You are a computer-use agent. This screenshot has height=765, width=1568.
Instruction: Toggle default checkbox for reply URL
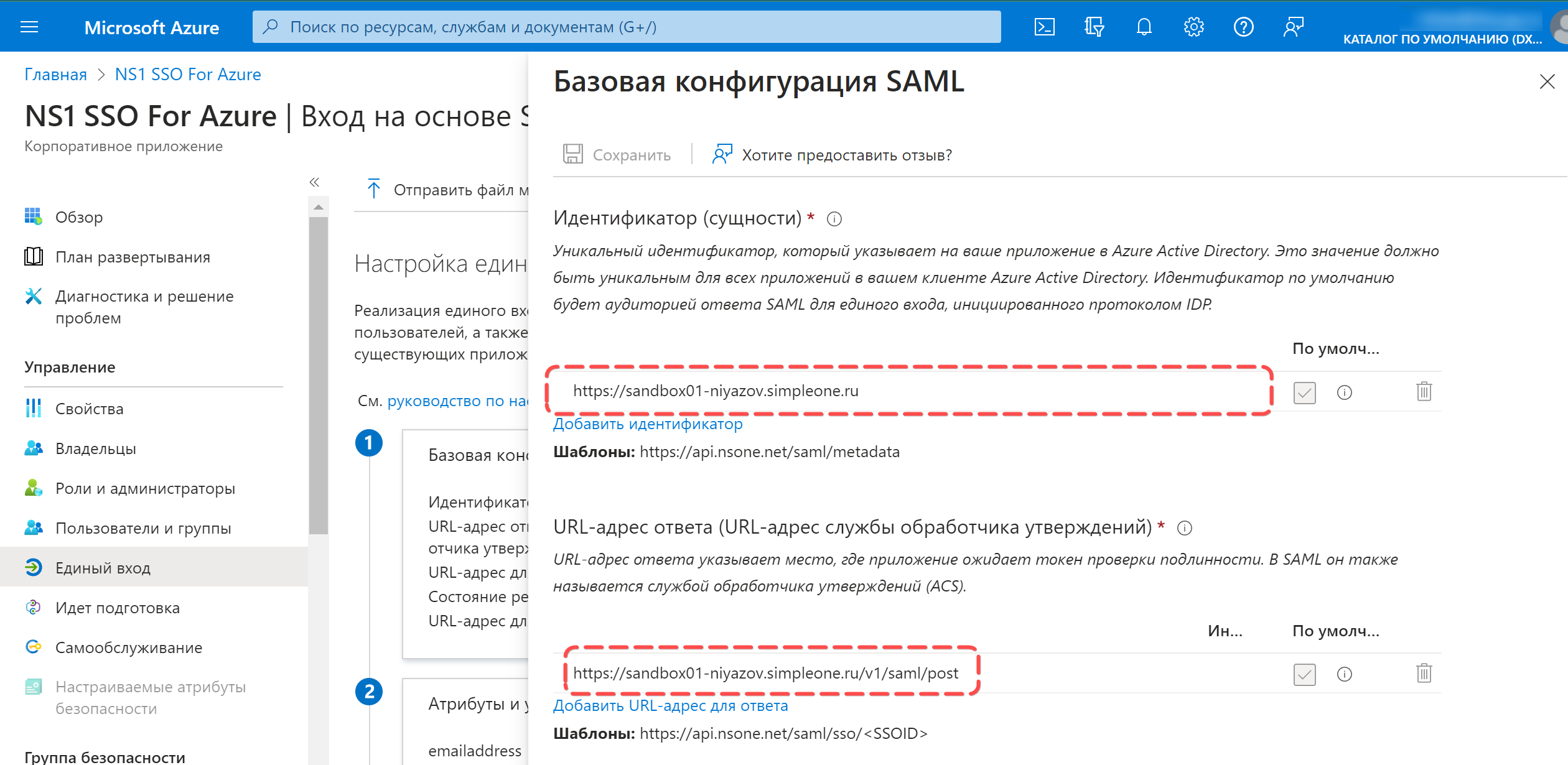tap(1304, 674)
